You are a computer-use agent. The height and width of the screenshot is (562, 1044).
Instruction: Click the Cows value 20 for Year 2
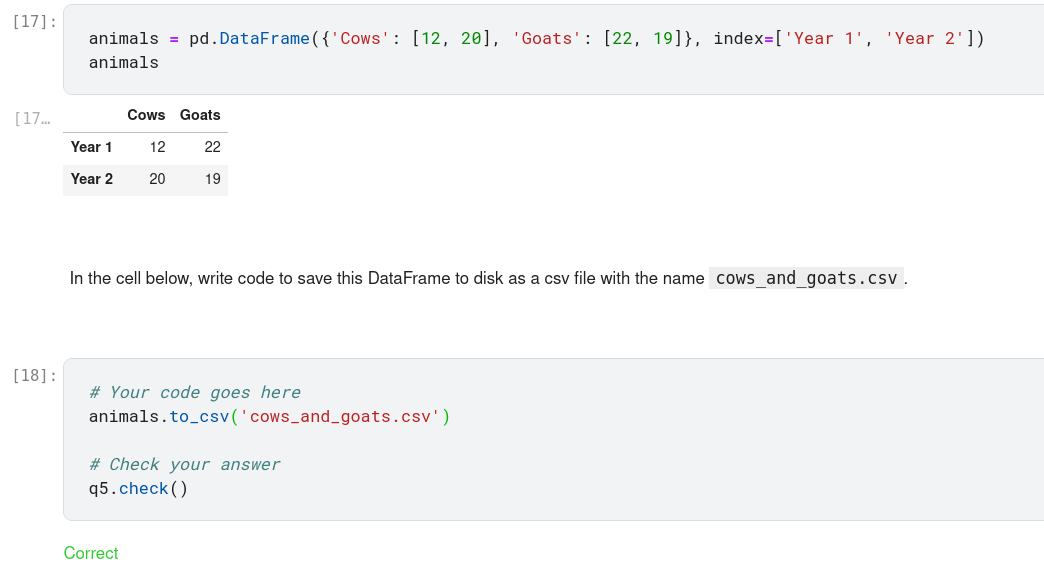coord(157,179)
